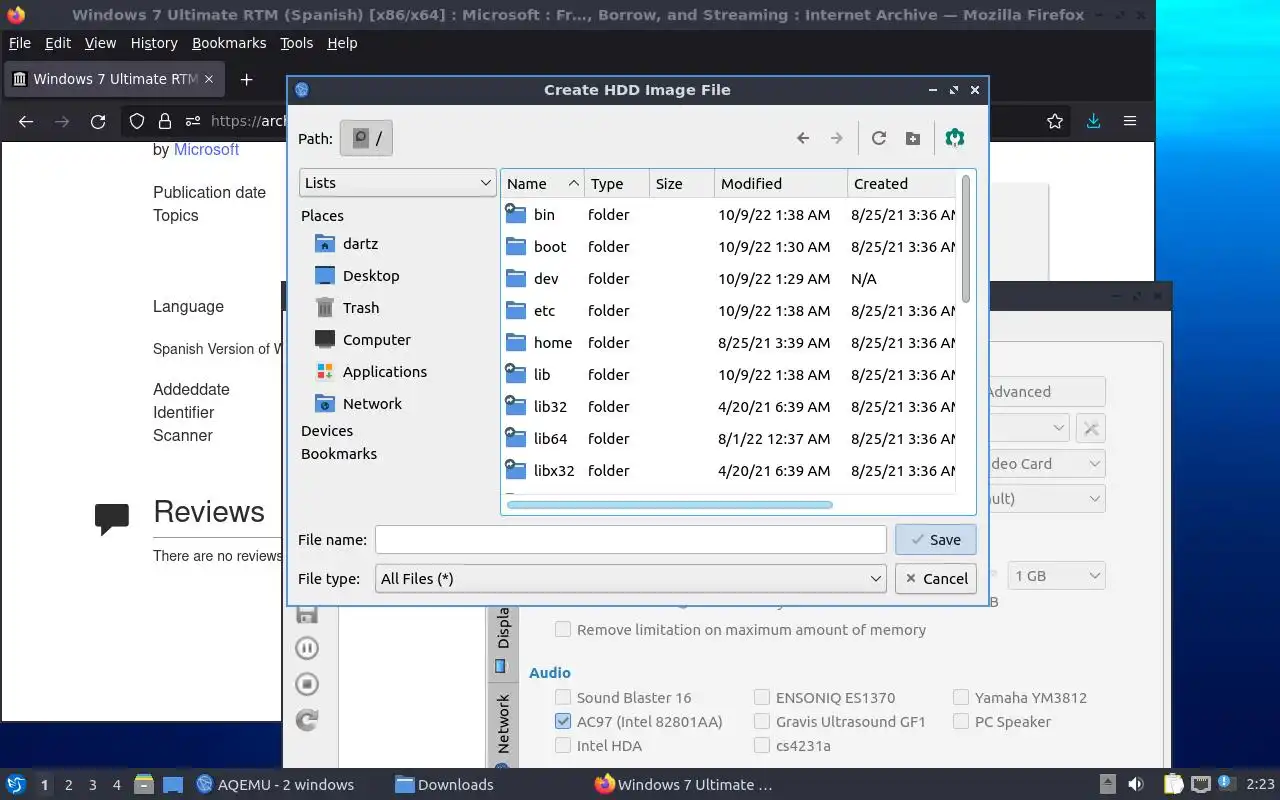Cancel the Create HDD Image dialog
The width and height of the screenshot is (1280, 800).
click(x=936, y=578)
